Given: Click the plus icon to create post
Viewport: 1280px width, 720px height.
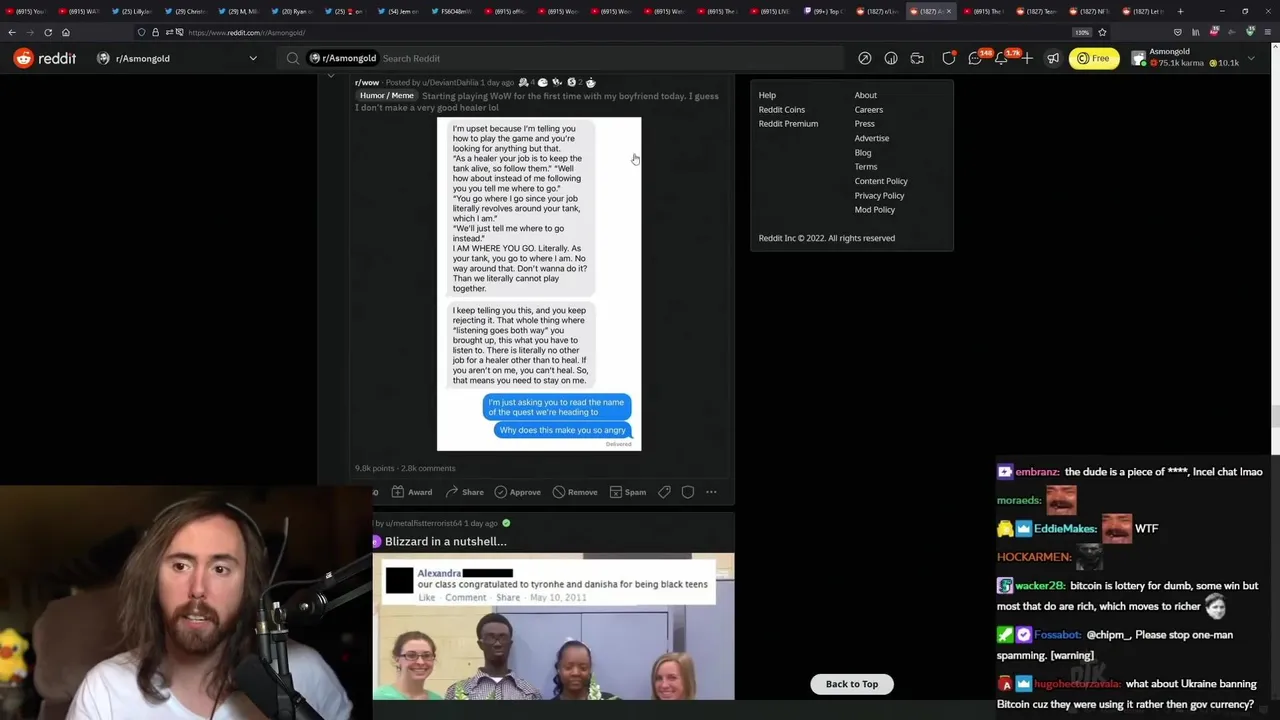Looking at the screenshot, I should [1027, 58].
